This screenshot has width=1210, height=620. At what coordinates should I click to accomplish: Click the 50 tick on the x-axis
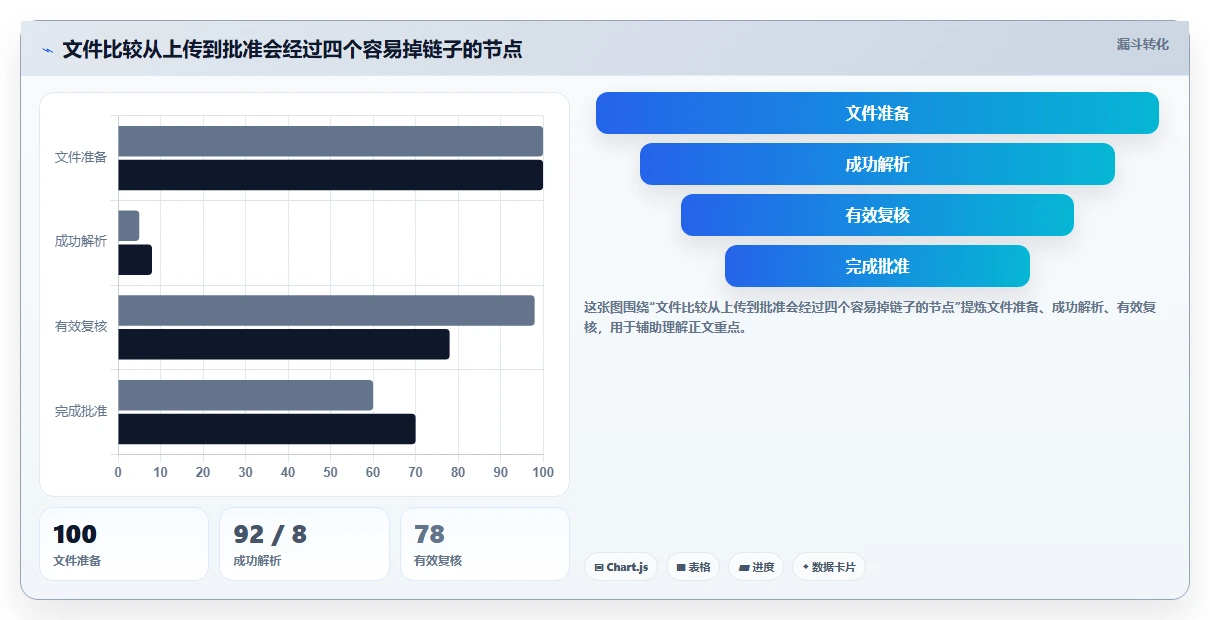pos(331,472)
